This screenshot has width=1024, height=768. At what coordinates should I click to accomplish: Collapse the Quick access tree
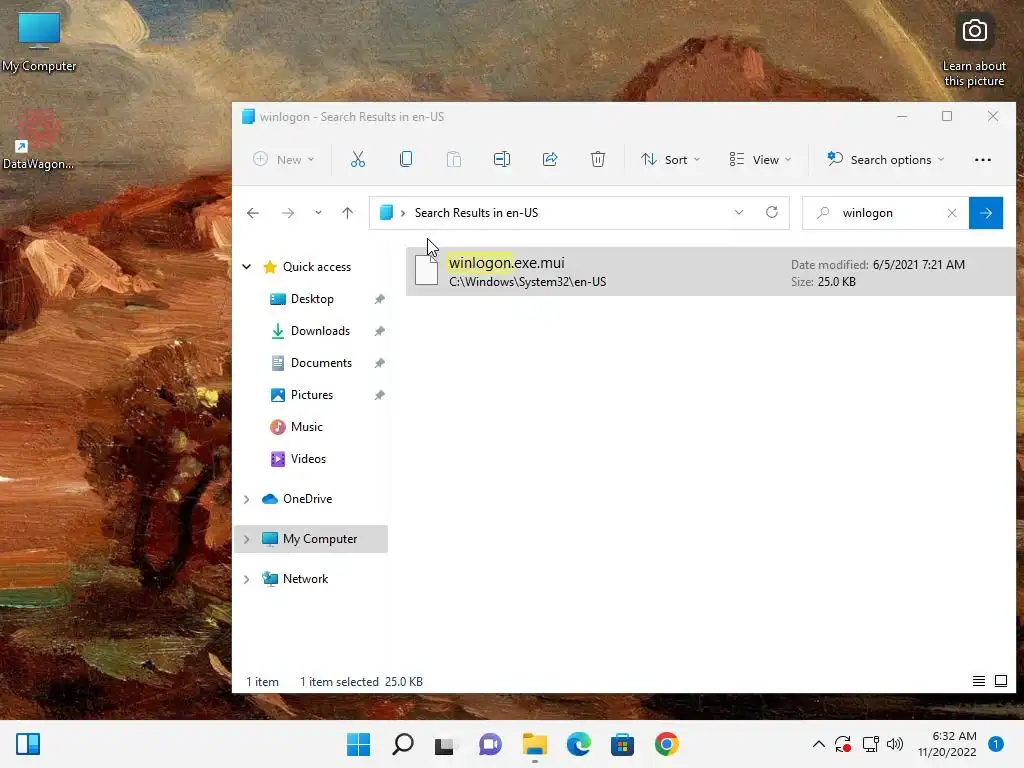click(247, 266)
